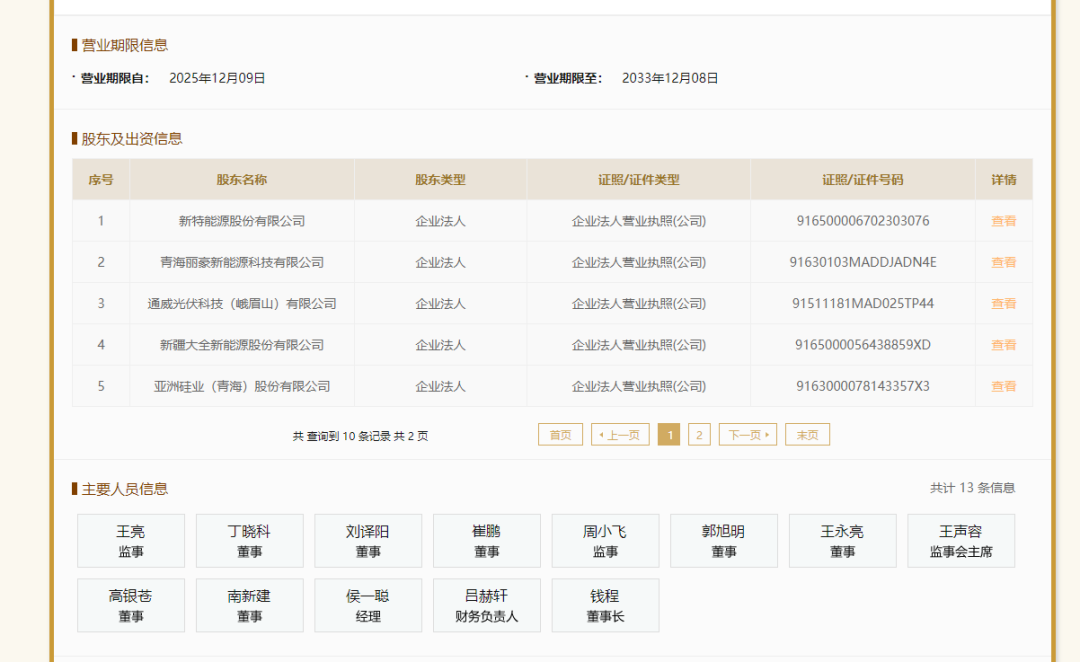Click the 下一页 pagination button
1080x662 pixels.
point(748,435)
